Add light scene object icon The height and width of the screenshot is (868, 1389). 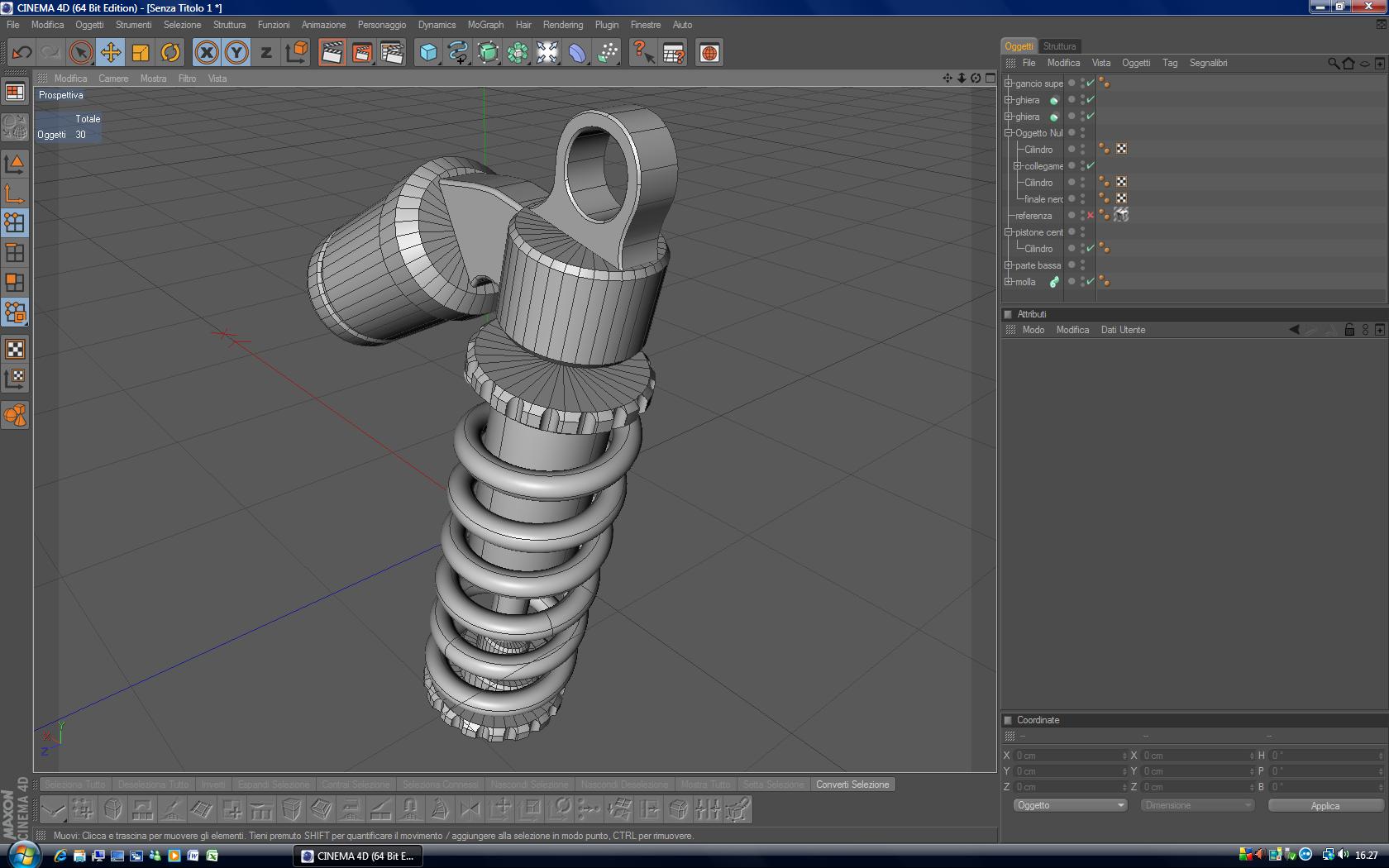pos(547,53)
